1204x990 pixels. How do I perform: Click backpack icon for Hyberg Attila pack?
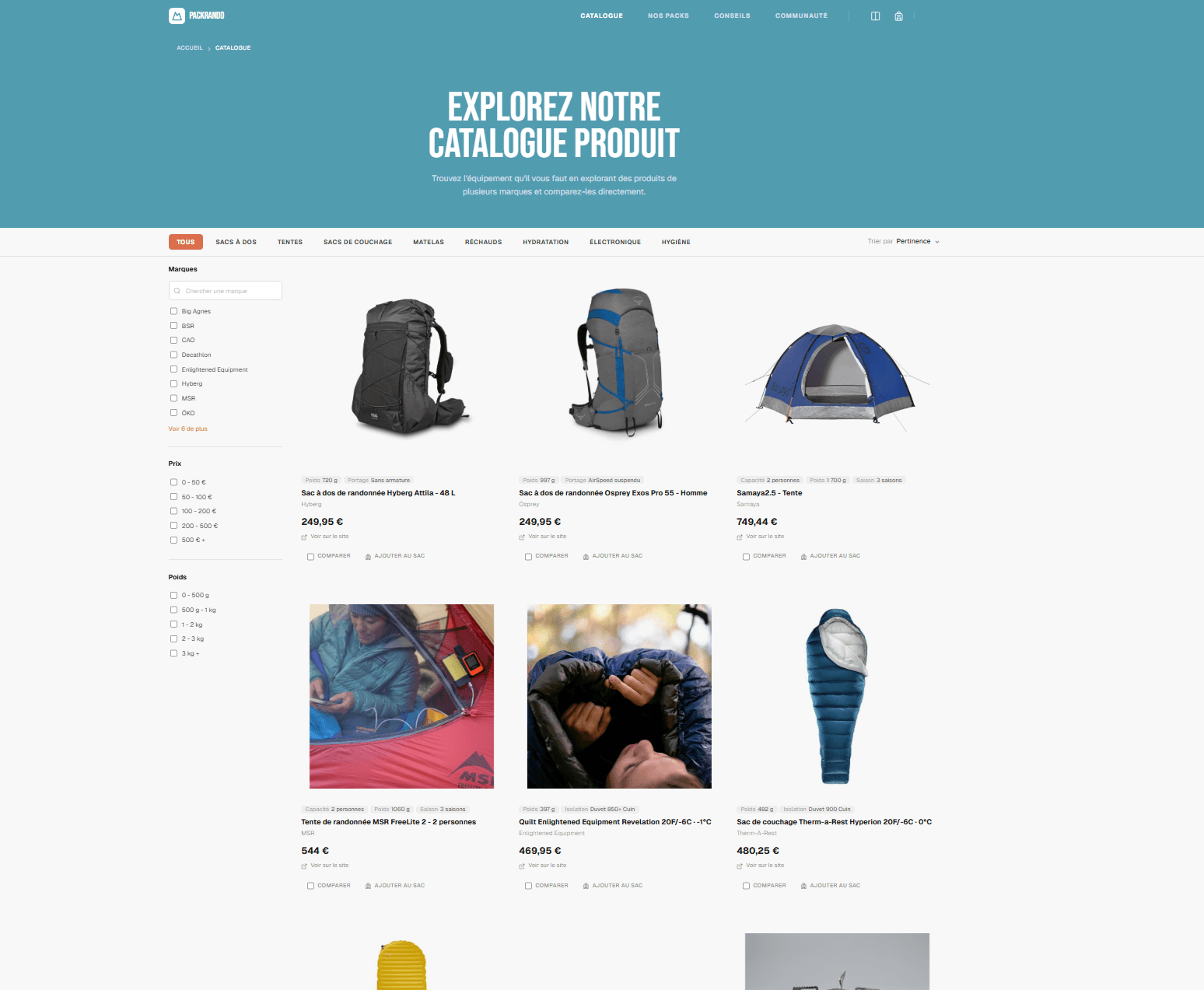(368, 556)
